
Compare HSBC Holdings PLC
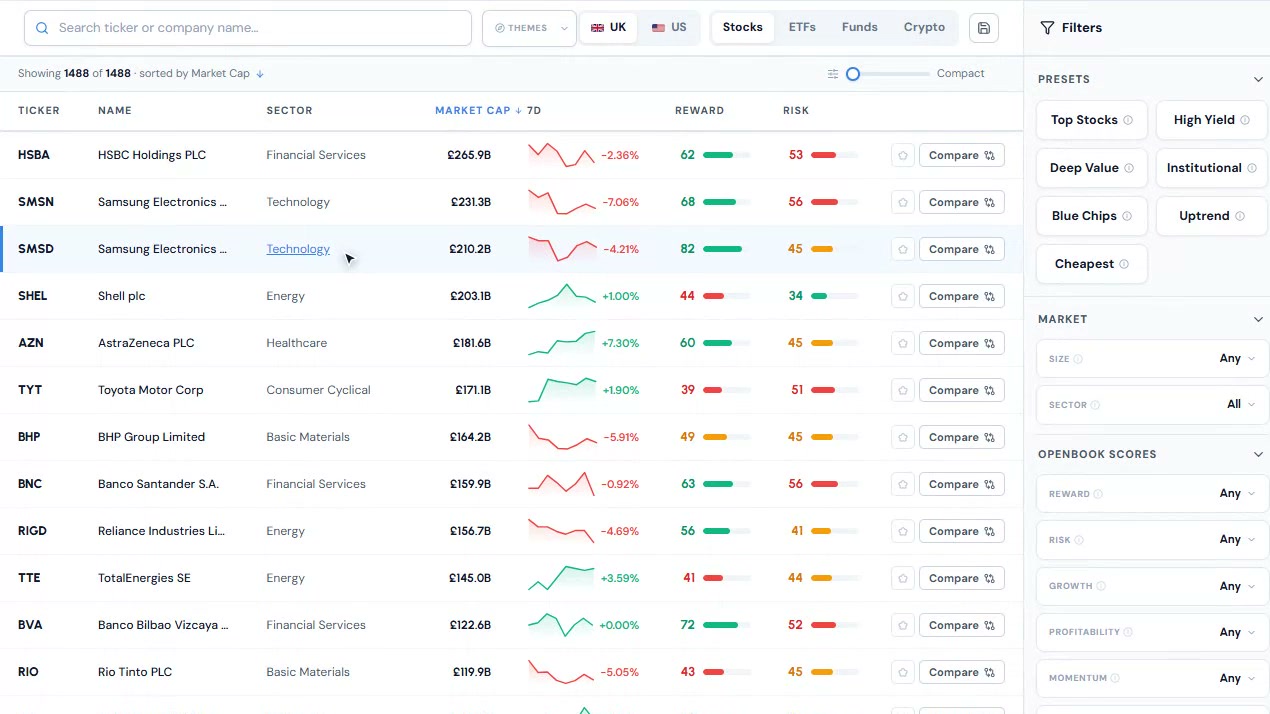[961, 155]
